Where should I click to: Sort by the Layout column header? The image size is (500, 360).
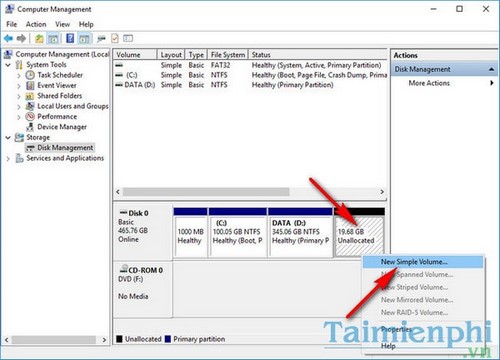click(171, 55)
